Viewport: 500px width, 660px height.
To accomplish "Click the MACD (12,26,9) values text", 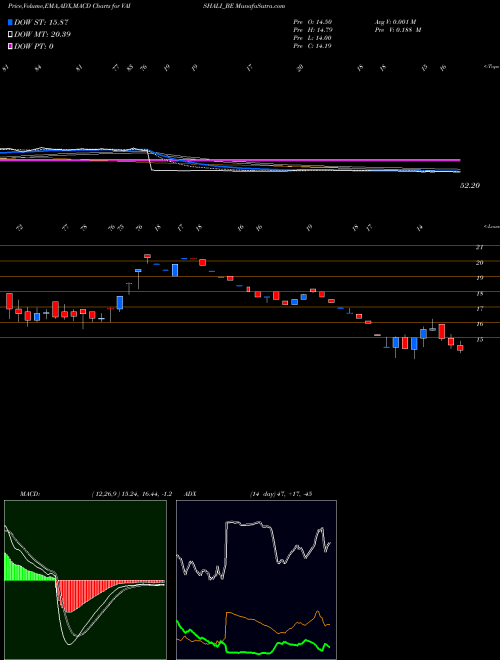I will tap(131, 494).
